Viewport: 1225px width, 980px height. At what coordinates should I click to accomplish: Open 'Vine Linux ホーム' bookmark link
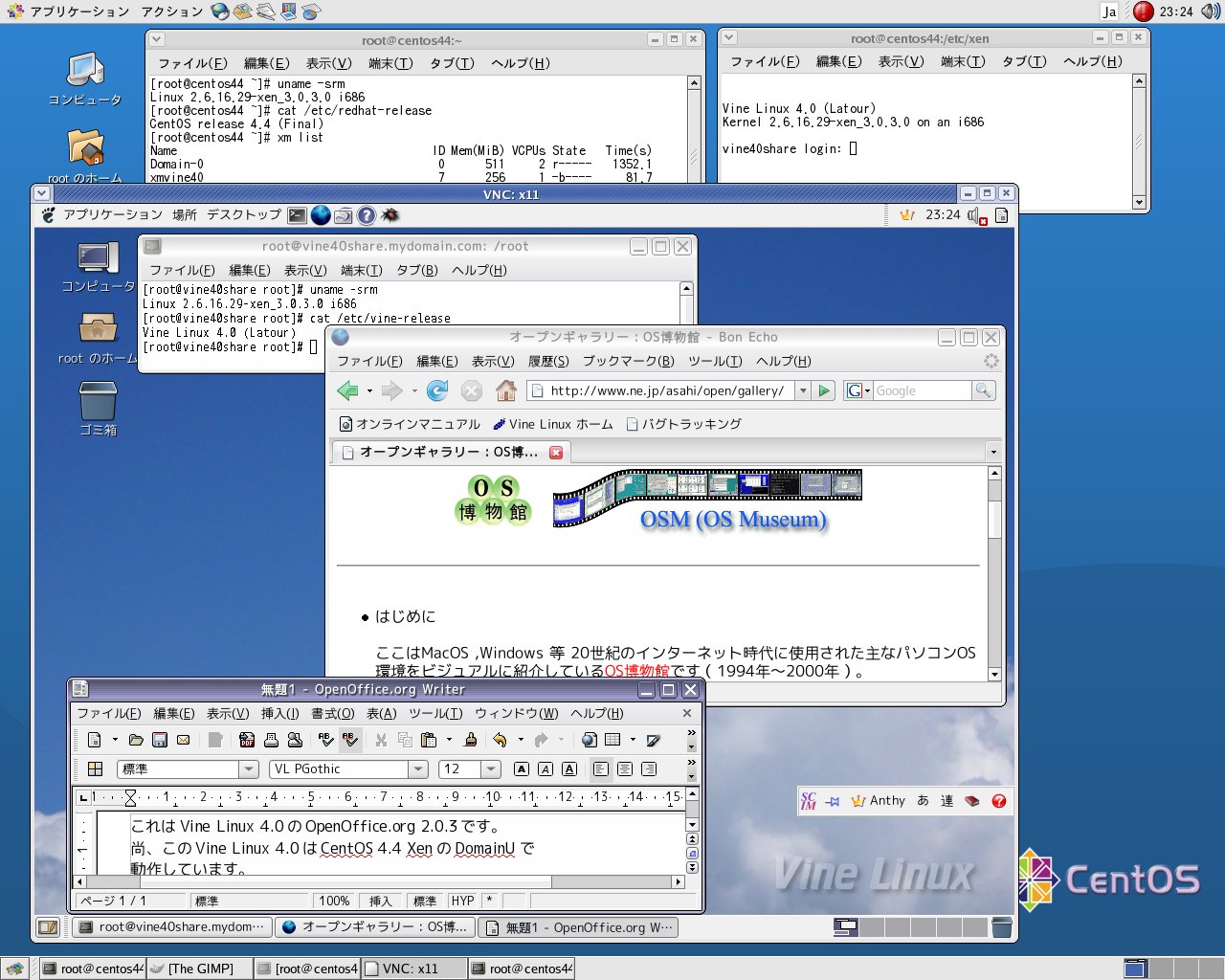[553, 424]
